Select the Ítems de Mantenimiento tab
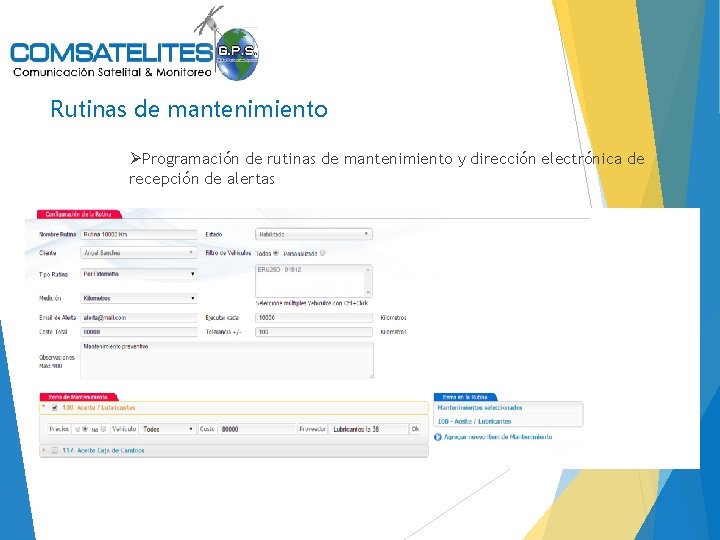This screenshot has height=540, width=720. [79, 397]
